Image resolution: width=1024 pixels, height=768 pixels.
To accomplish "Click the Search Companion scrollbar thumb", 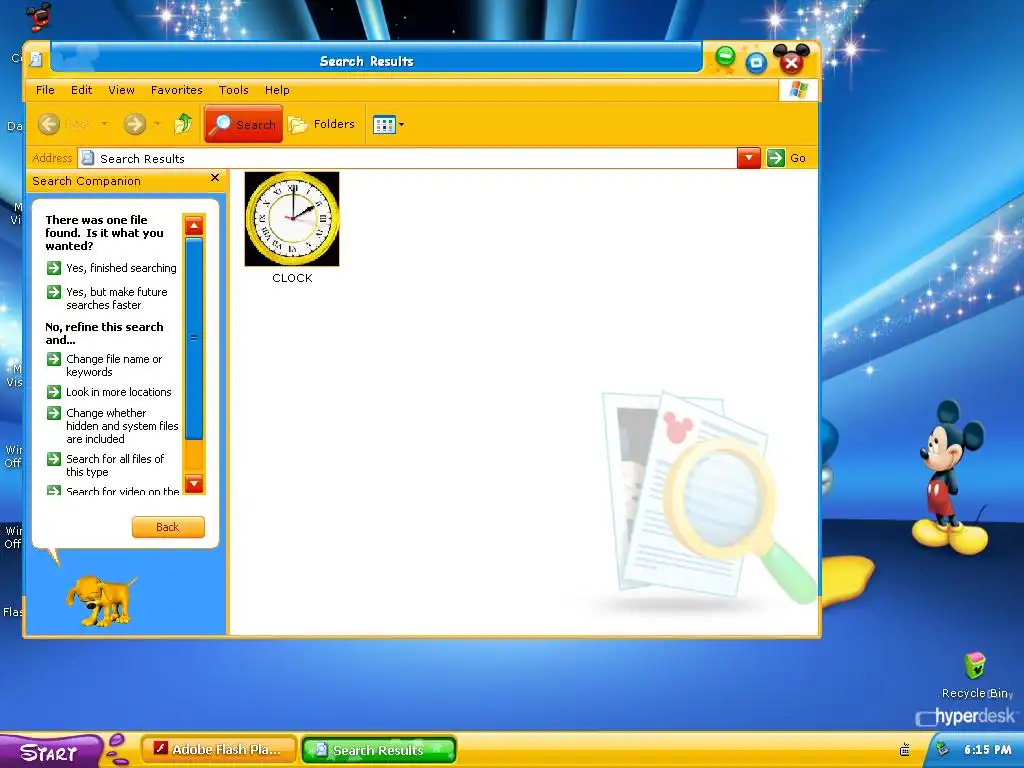I will point(194,338).
